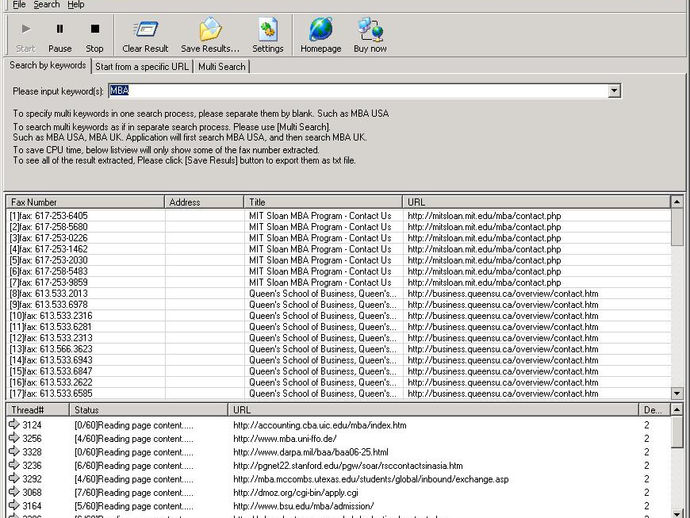Click the Buy now icon
The width and height of the screenshot is (690, 518).
pos(370,29)
